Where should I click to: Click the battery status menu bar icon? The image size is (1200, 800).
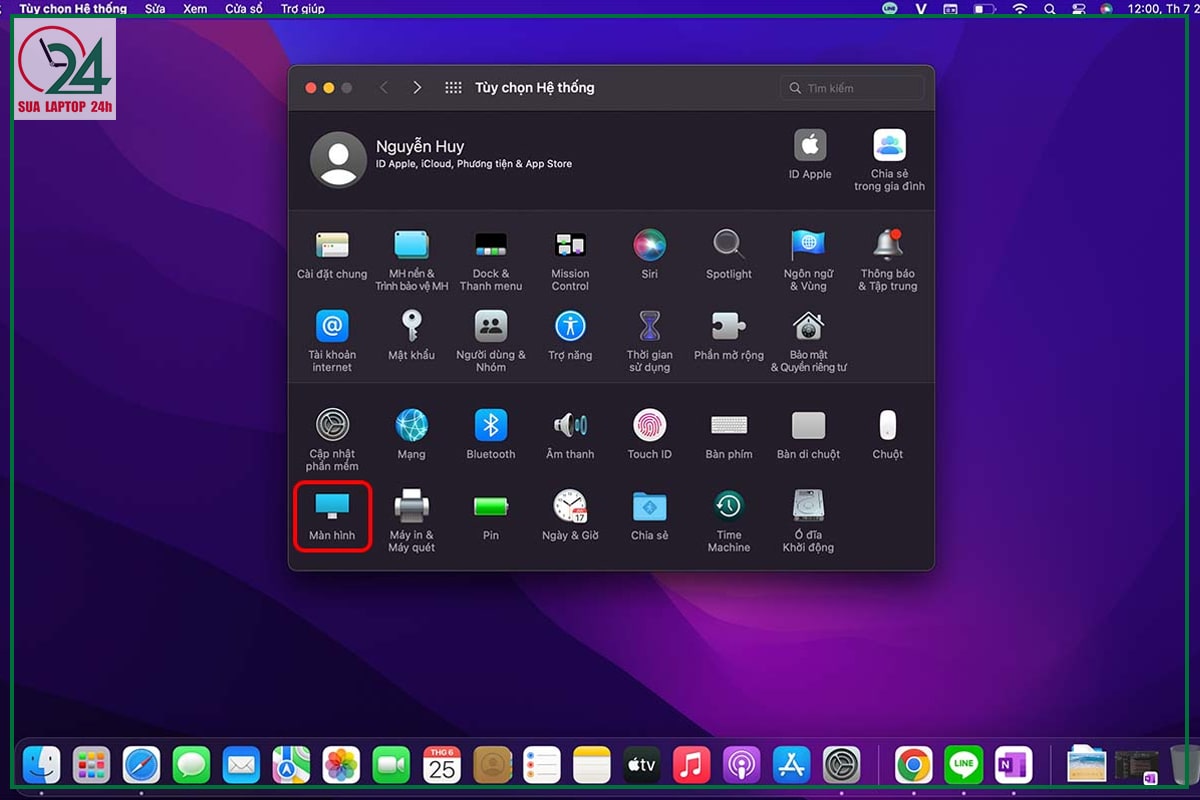985,8
